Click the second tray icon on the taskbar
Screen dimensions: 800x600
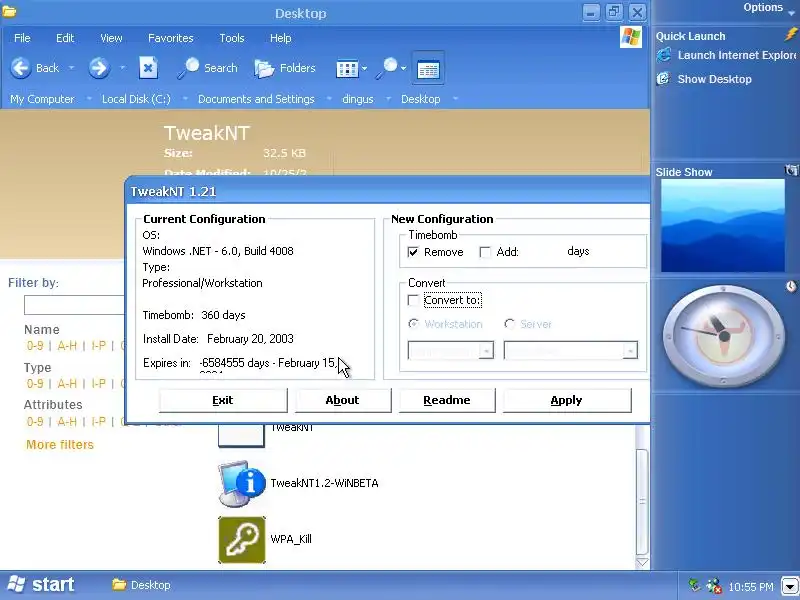tap(714, 585)
